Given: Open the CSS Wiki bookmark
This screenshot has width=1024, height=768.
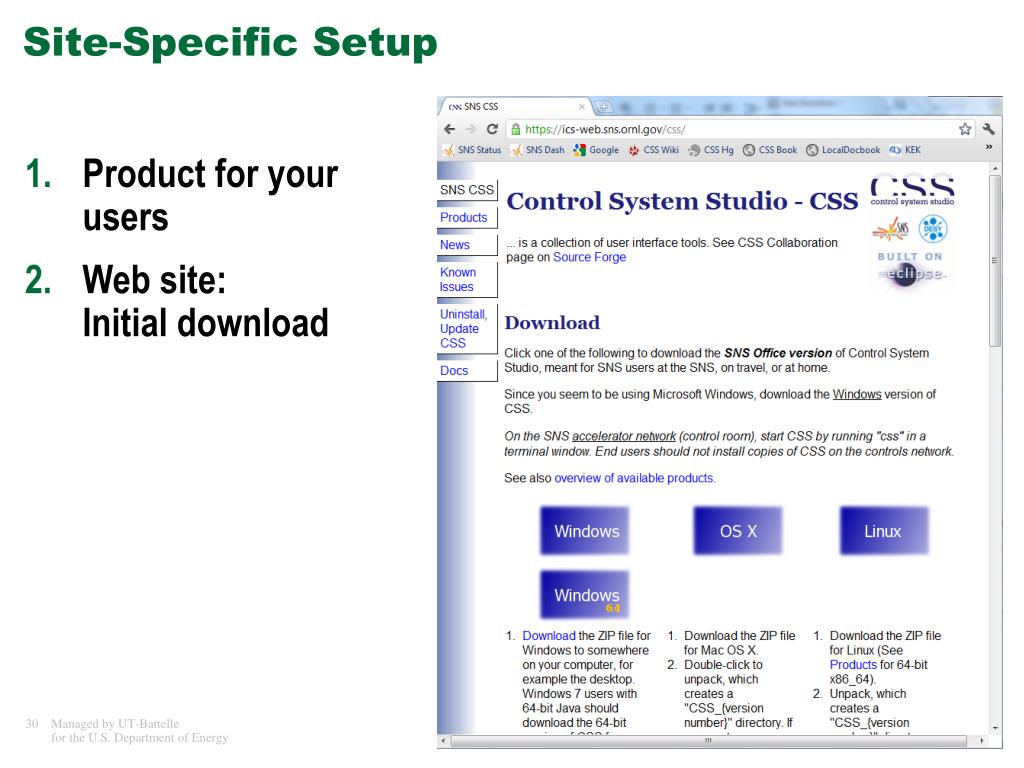Looking at the screenshot, I should coord(654,150).
